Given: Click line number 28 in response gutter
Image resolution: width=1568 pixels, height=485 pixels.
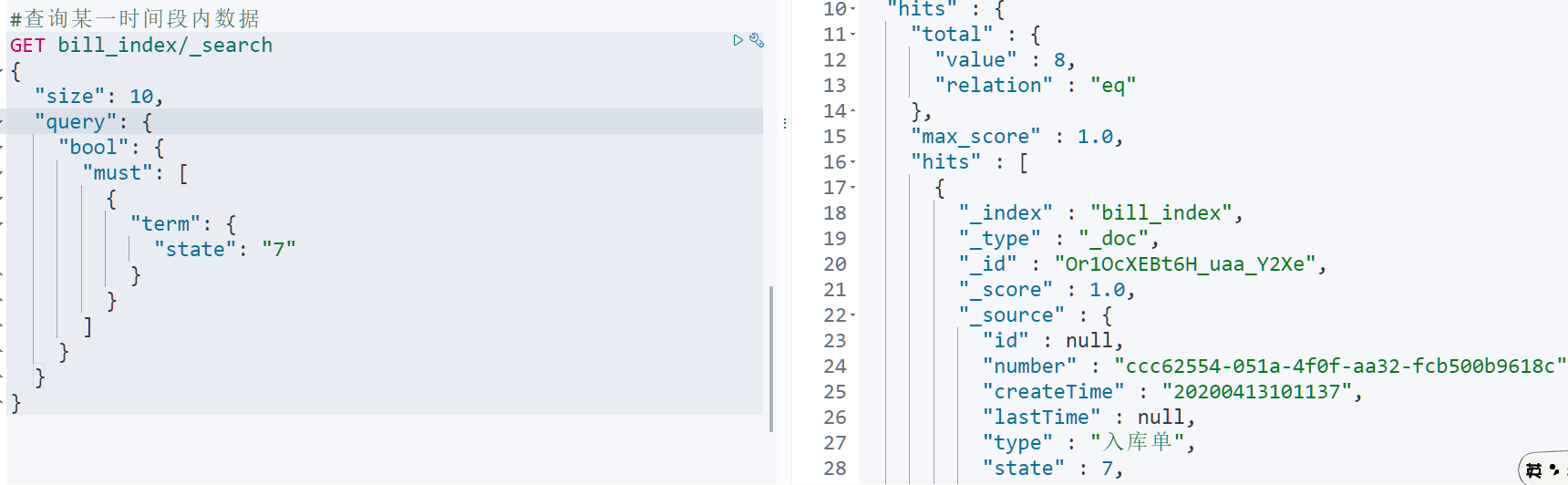Looking at the screenshot, I should pyautogui.click(x=835, y=469).
